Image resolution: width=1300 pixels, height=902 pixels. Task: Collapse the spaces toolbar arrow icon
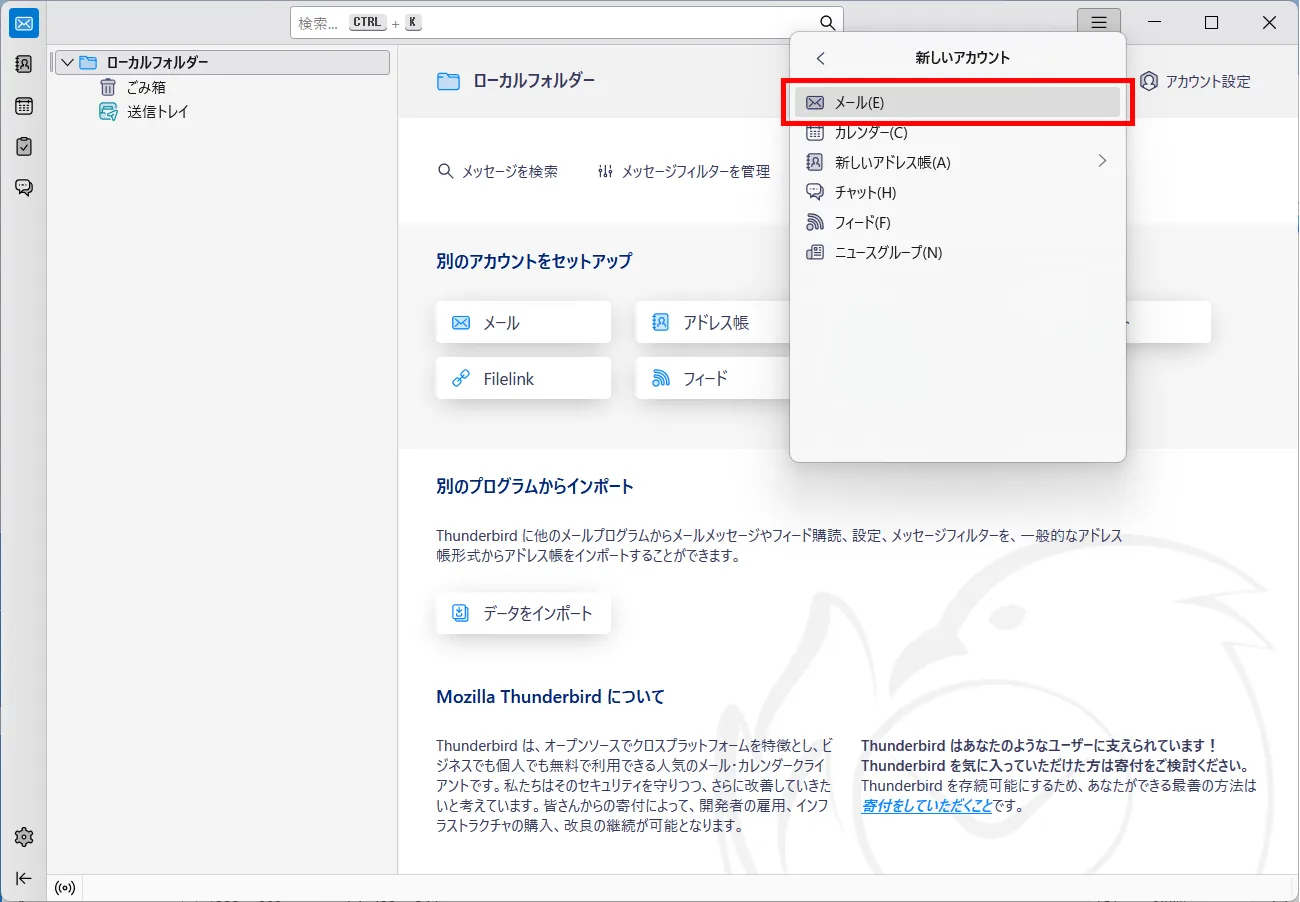pyautogui.click(x=24, y=878)
